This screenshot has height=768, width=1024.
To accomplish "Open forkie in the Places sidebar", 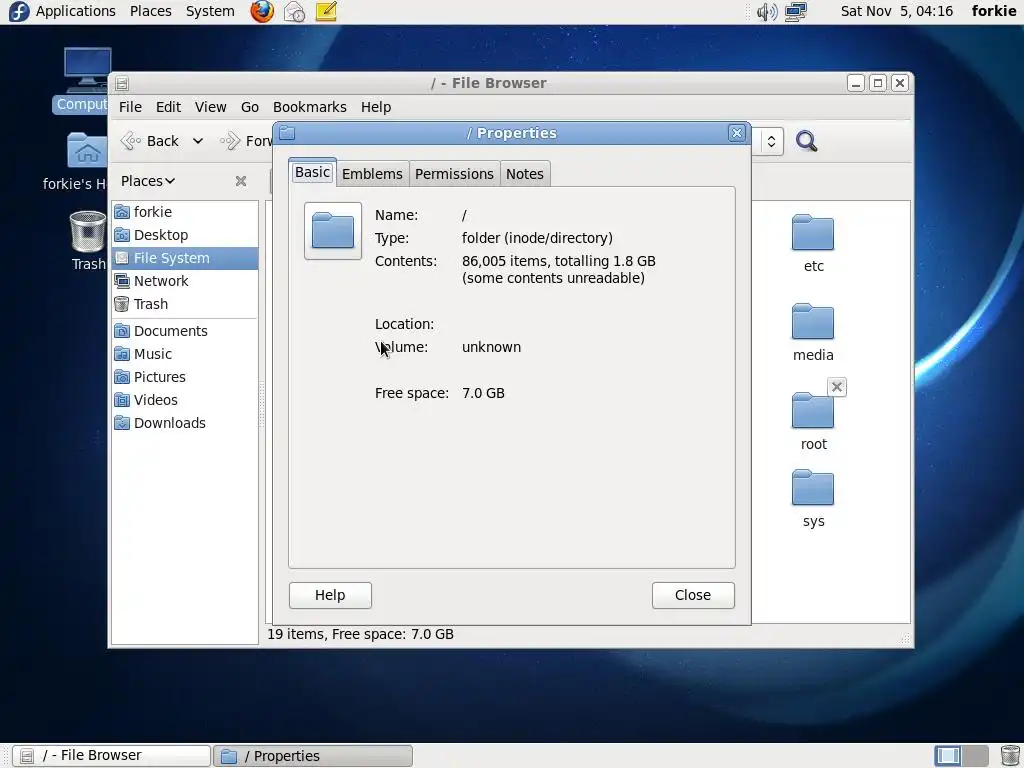I will point(185,212).
